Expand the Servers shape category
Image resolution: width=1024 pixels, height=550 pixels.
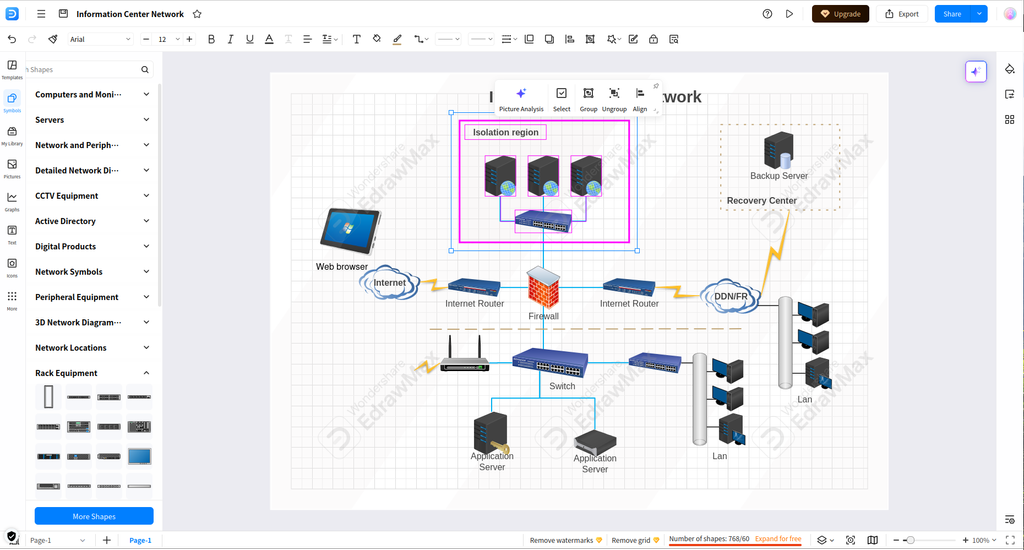click(92, 120)
